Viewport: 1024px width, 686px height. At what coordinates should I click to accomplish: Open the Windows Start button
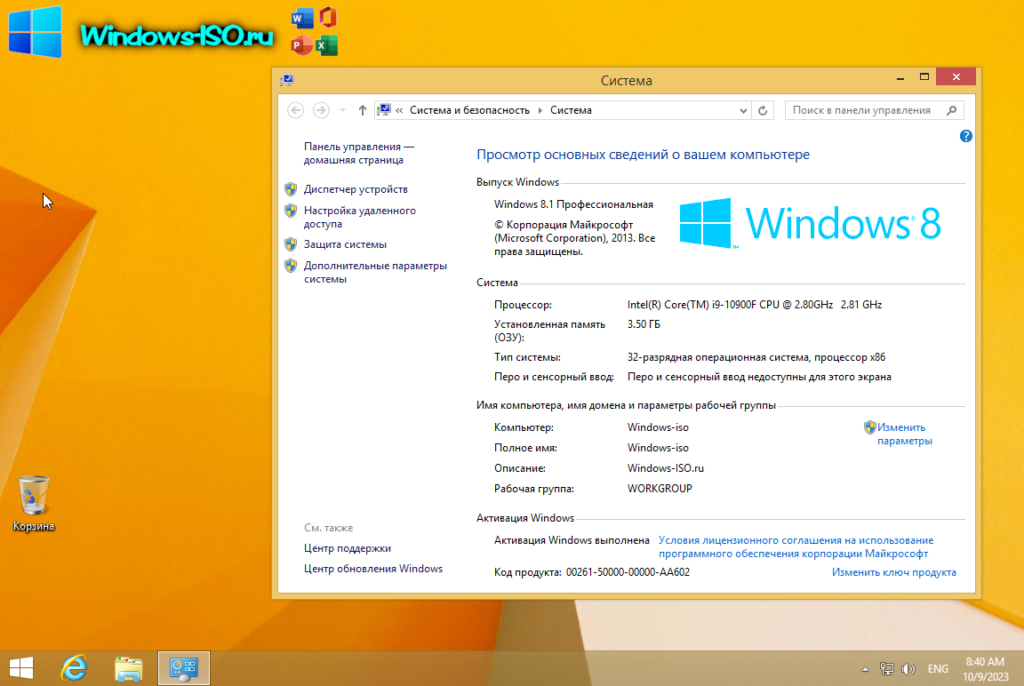[22, 668]
